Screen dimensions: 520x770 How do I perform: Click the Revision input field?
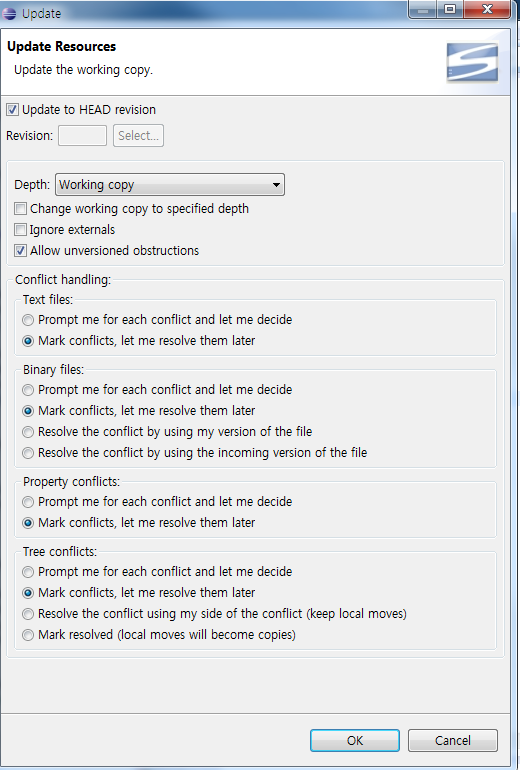click(82, 136)
